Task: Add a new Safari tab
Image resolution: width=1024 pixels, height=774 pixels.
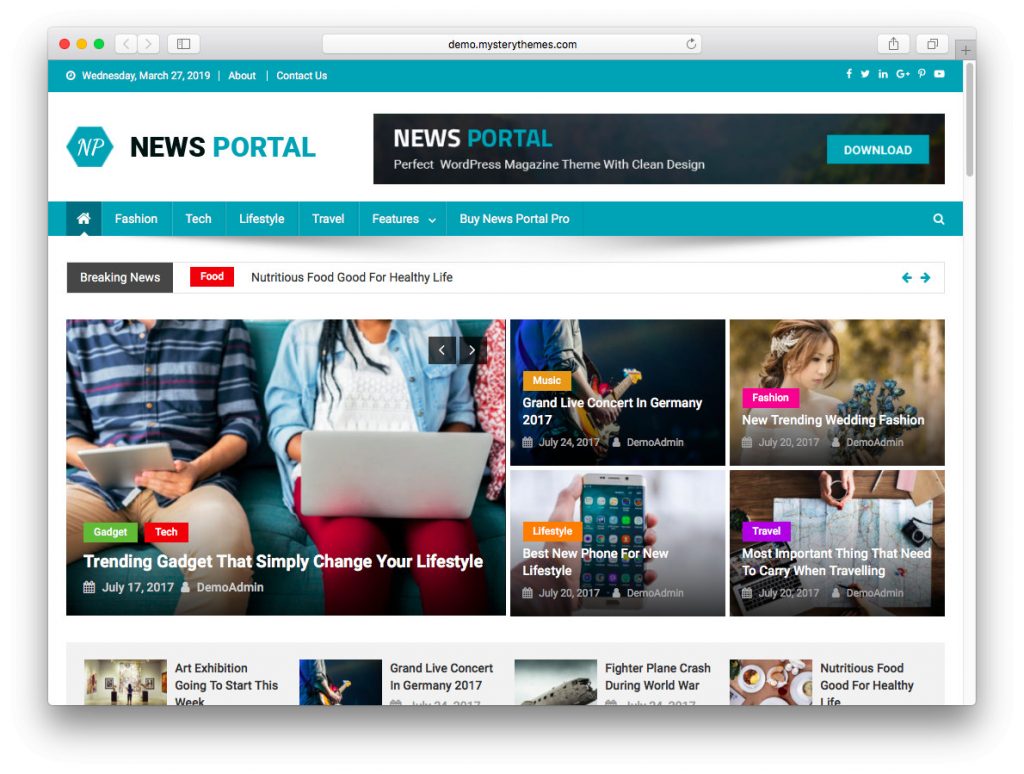Action: [x=965, y=50]
